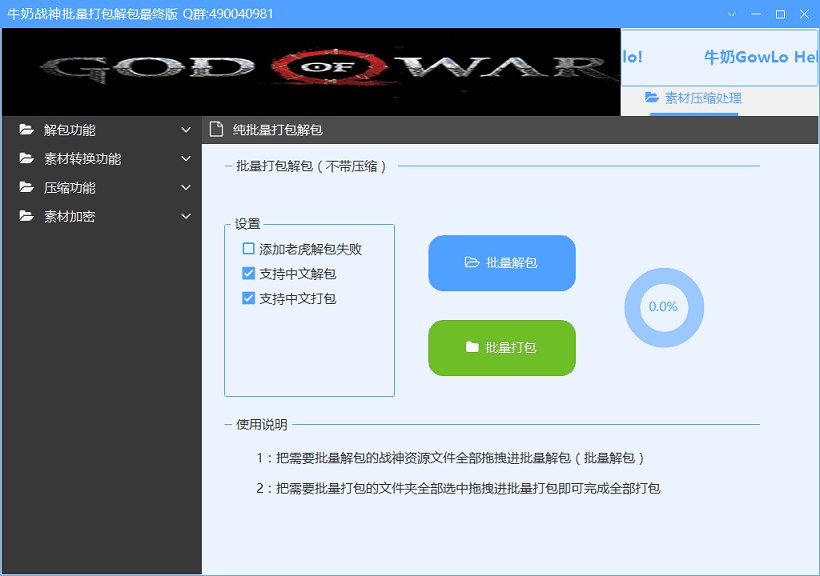
Task: Click the 批量打包解包（不带压缩）section heading
Action: [311, 166]
